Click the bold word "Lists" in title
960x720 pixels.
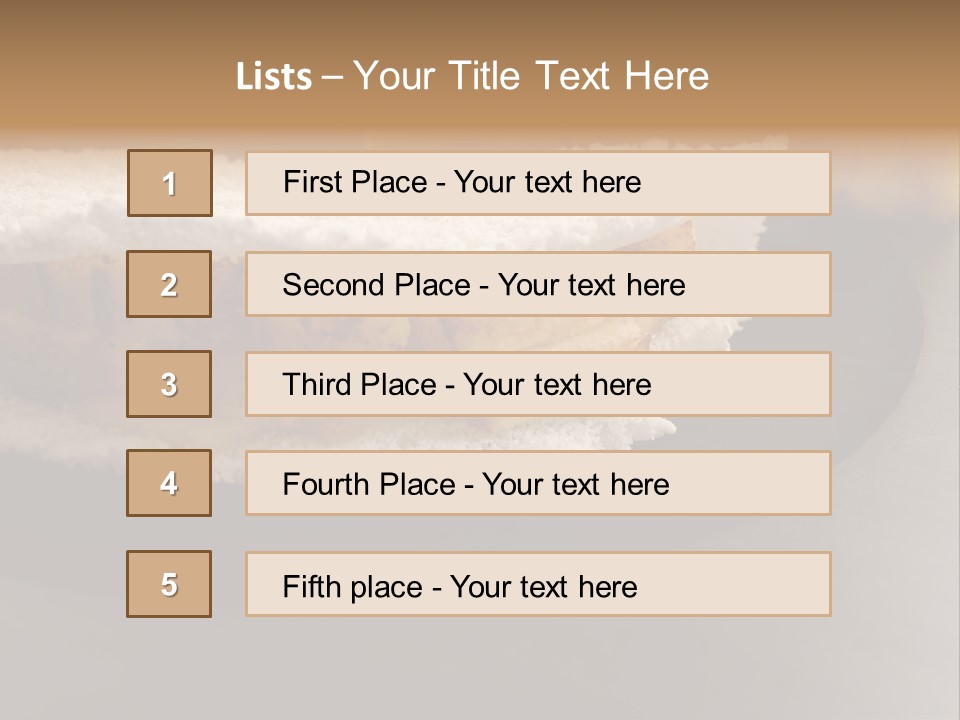[273, 77]
